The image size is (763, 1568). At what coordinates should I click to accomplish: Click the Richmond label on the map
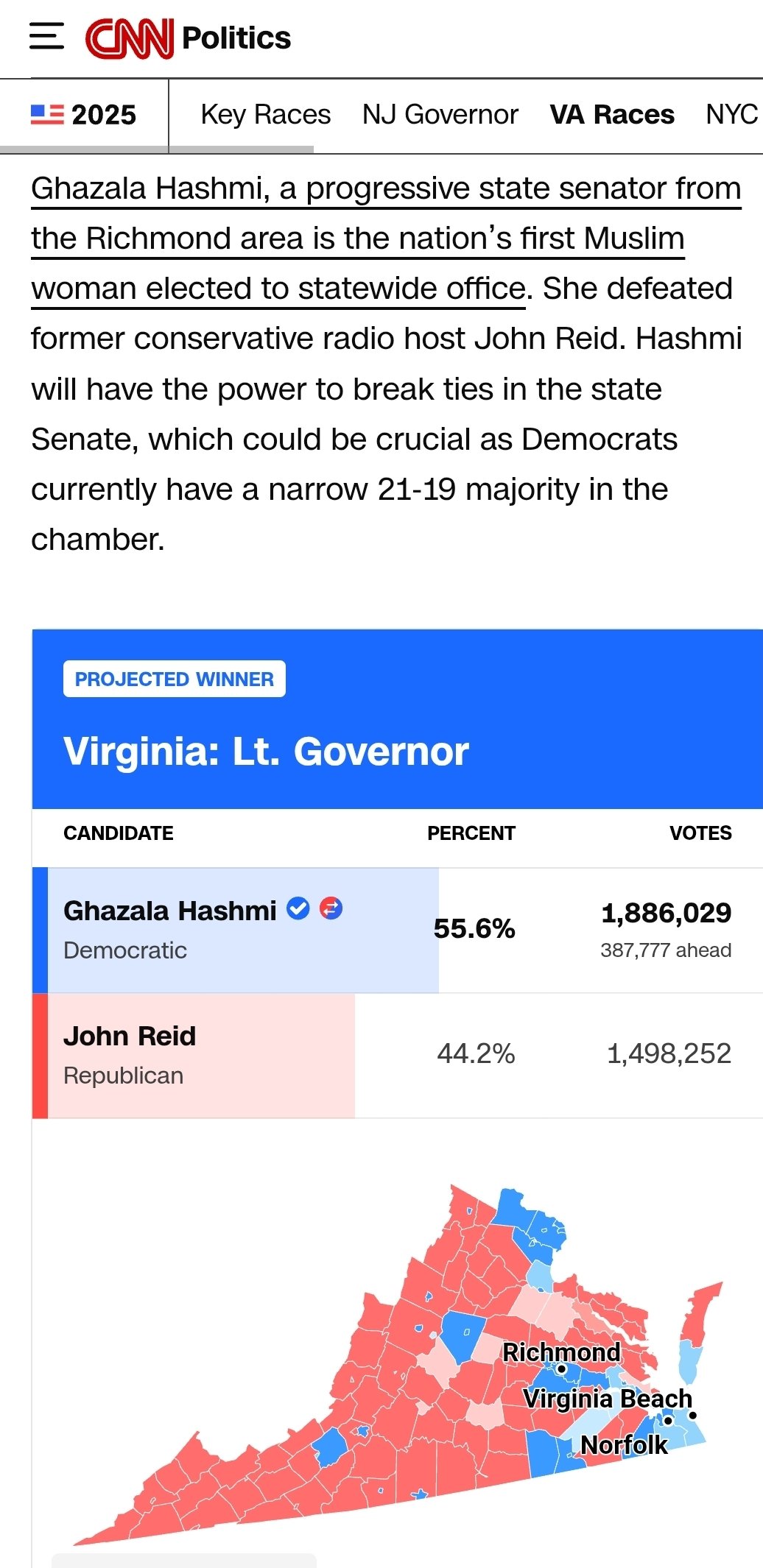click(x=561, y=1352)
